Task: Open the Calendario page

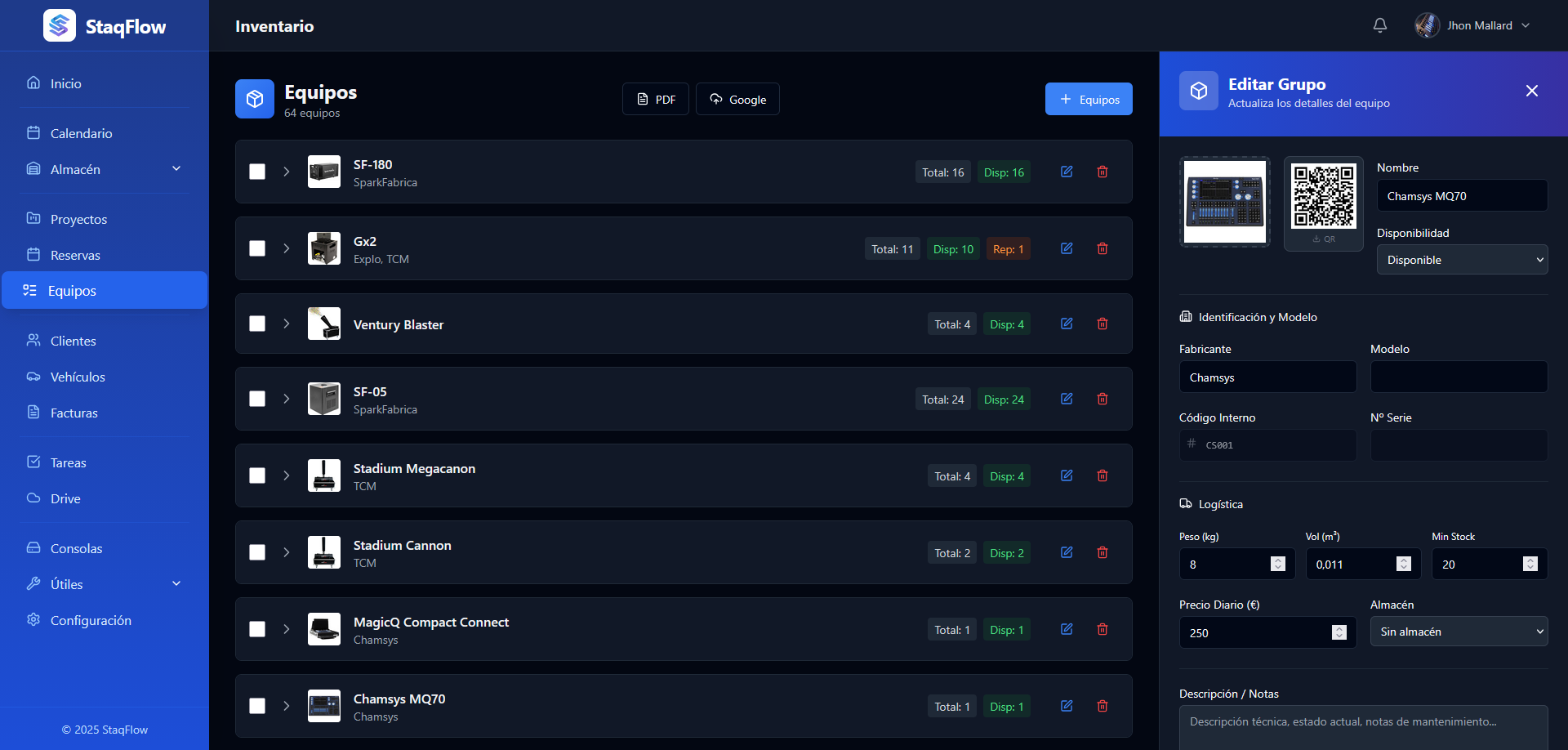Action: (x=82, y=132)
